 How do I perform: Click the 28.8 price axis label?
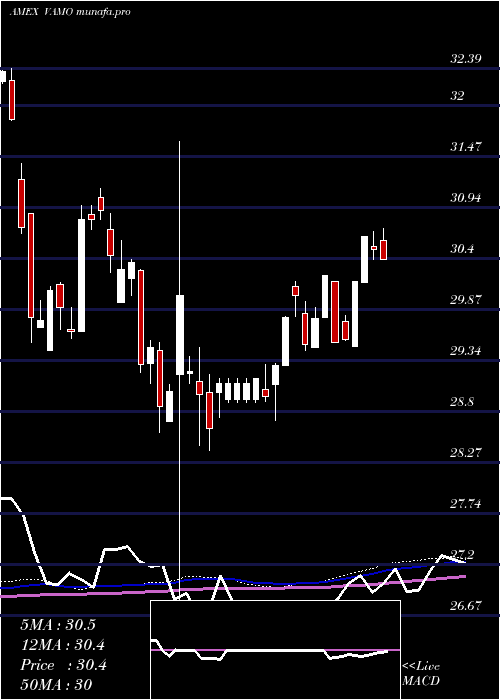click(462, 402)
